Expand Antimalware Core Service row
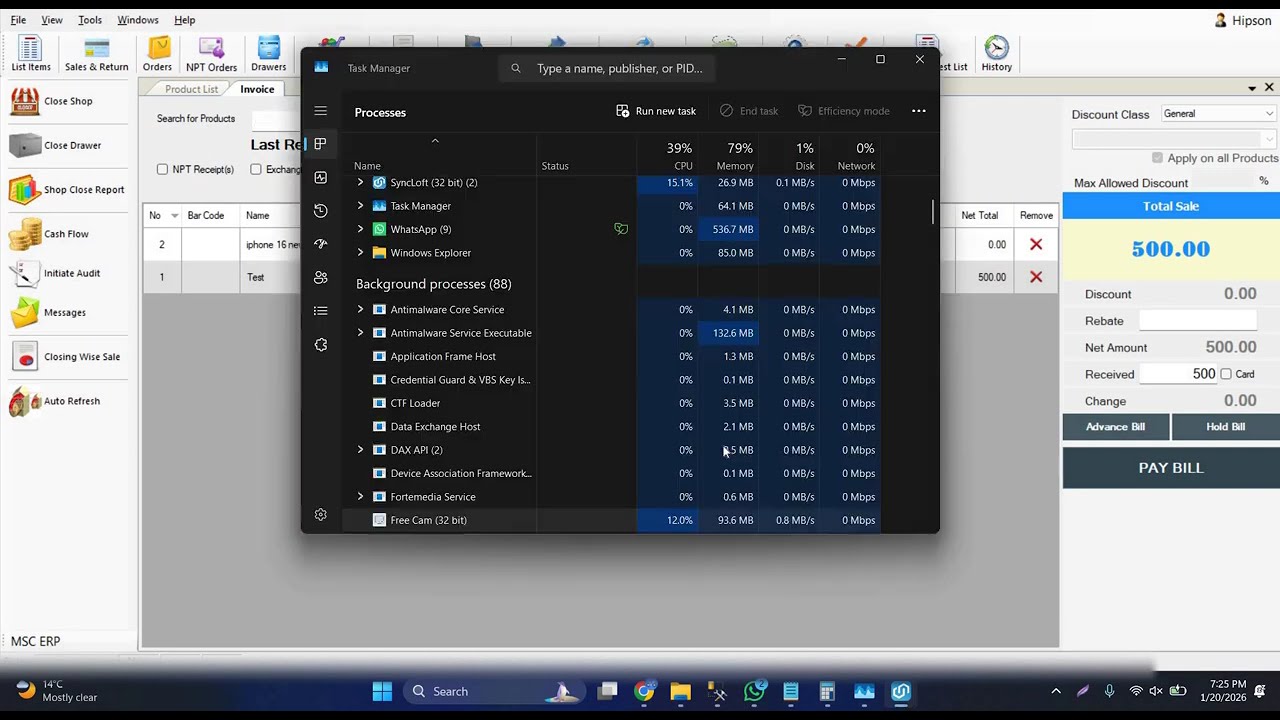 pyautogui.click(x=360, y=310)
